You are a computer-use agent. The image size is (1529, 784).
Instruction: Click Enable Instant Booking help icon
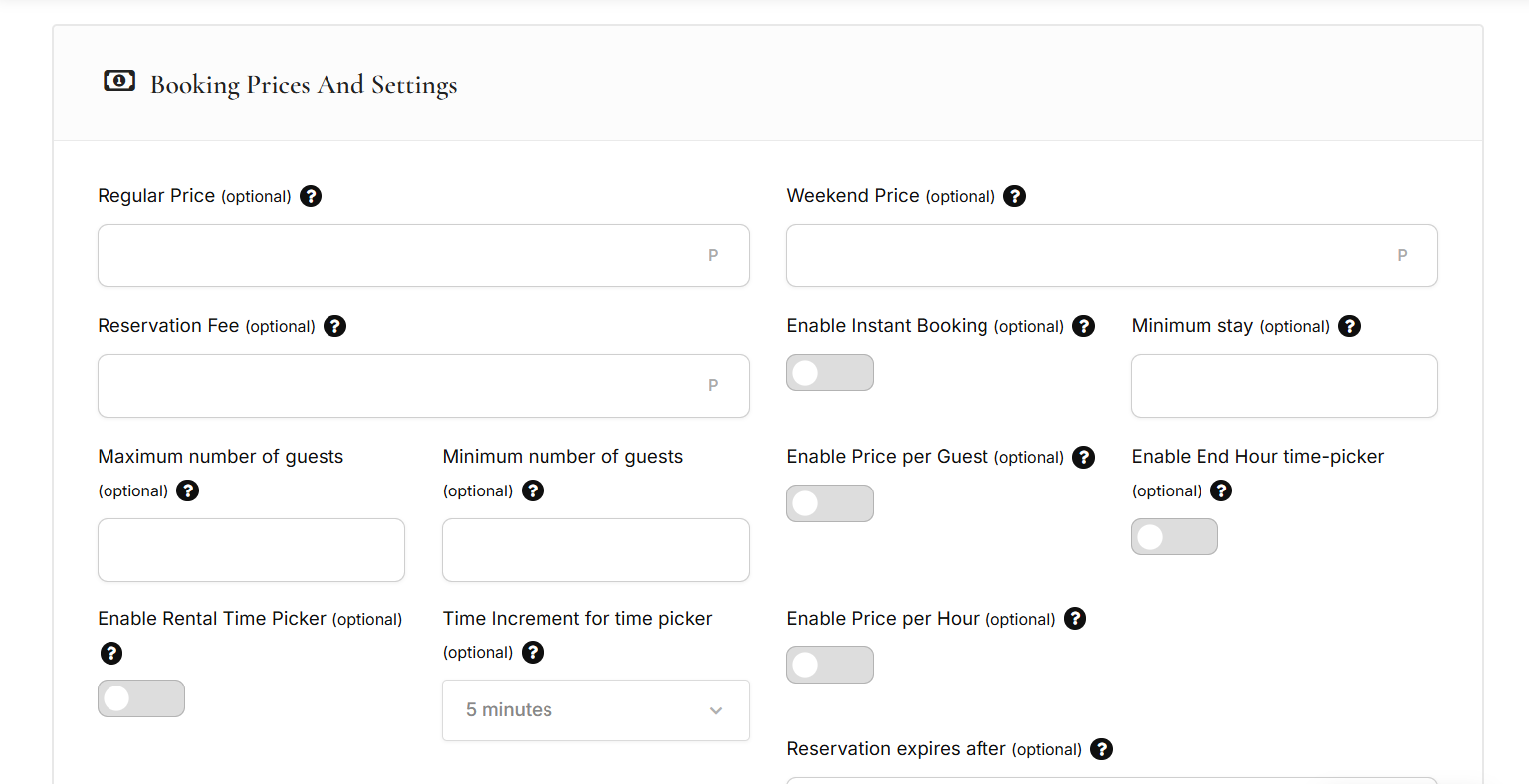pyautogui.click(x=1084, y=326)
